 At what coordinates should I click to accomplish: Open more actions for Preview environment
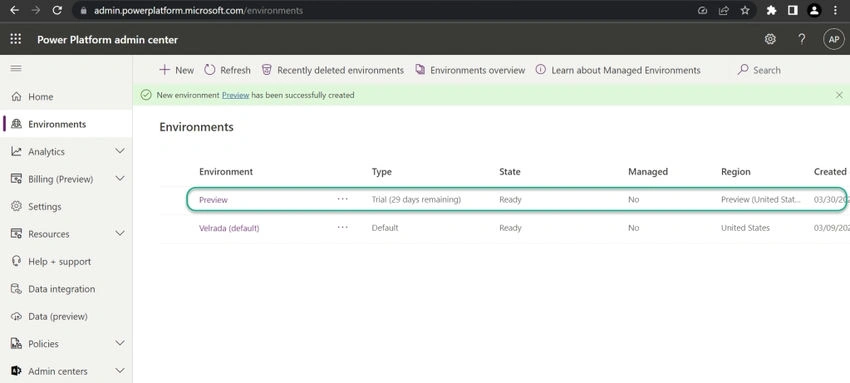[342, 199]
